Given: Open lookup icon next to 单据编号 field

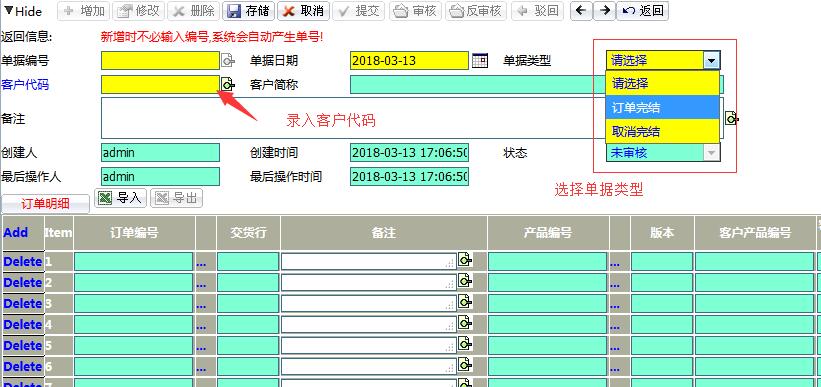Looking at the screenshot, I should 227,61.
